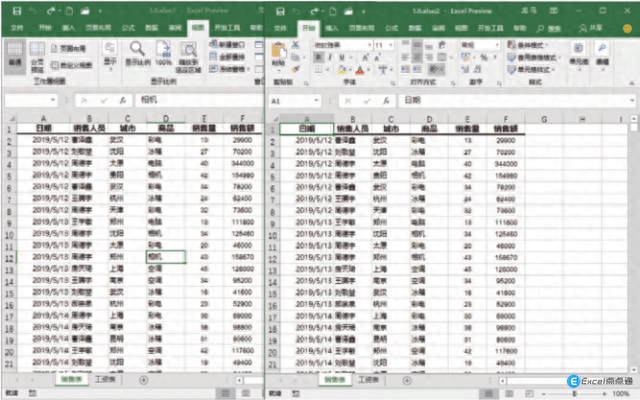Click Increase Indent icon in right window

(x=417, y=70)
